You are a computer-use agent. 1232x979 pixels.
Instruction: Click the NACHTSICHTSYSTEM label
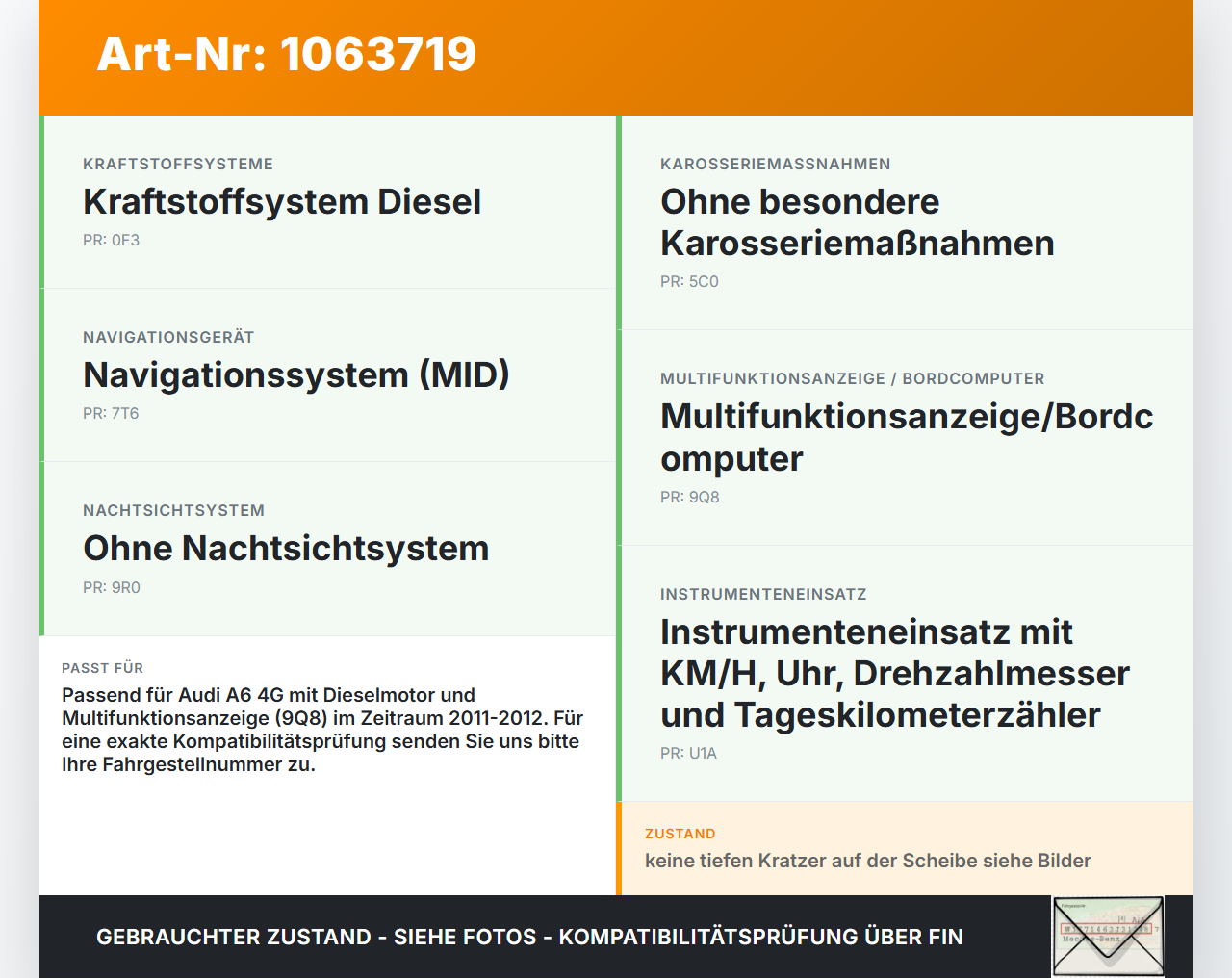173,511
